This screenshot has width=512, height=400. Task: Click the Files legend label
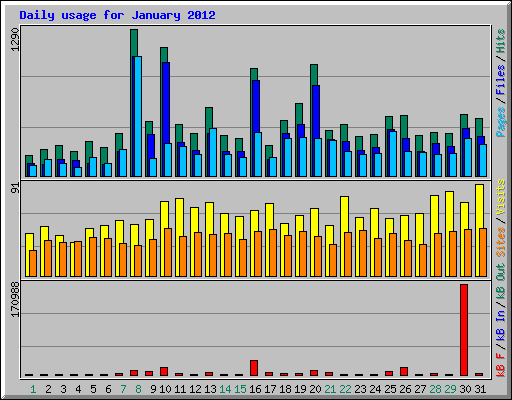coord(501,80)
